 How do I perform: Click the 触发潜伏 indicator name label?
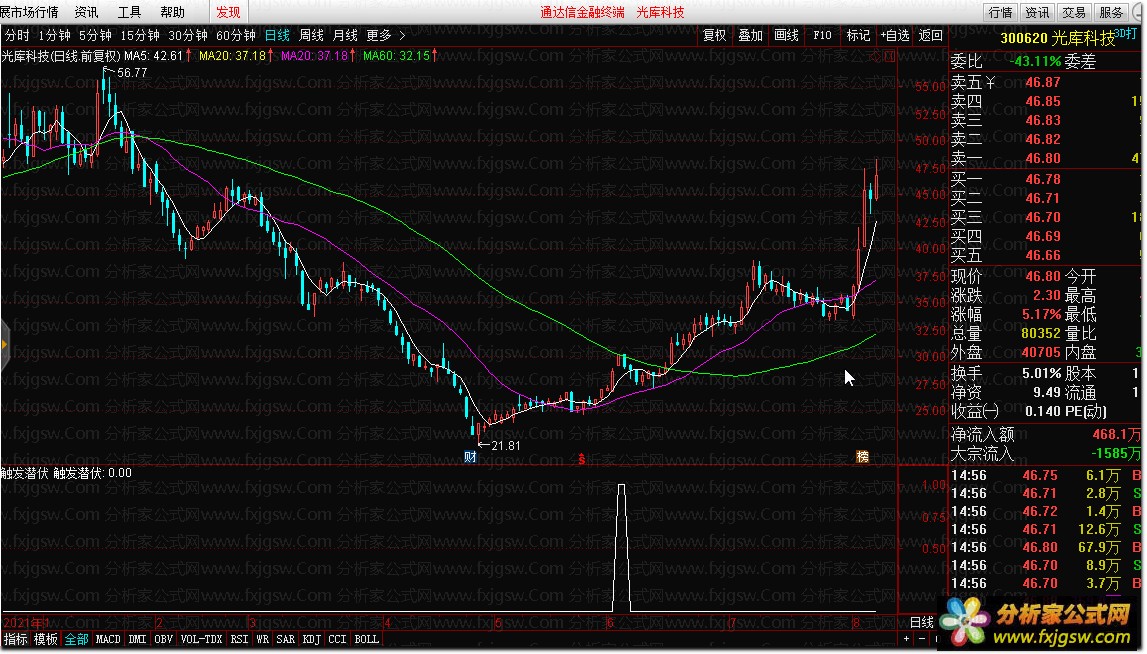(25, 473)
